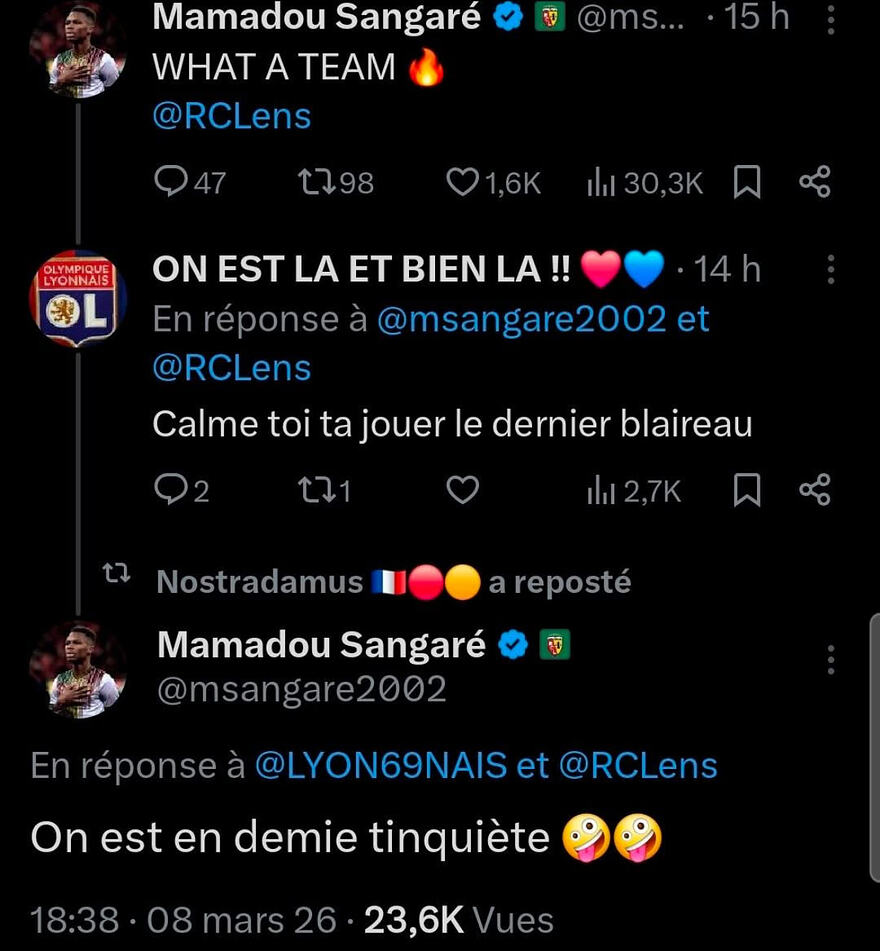This screenshot has height=951, width=880.
Task: Open the "Nostradamus a reposté" reposter profile
Action: pyautogui.click(x=260, y=582)
